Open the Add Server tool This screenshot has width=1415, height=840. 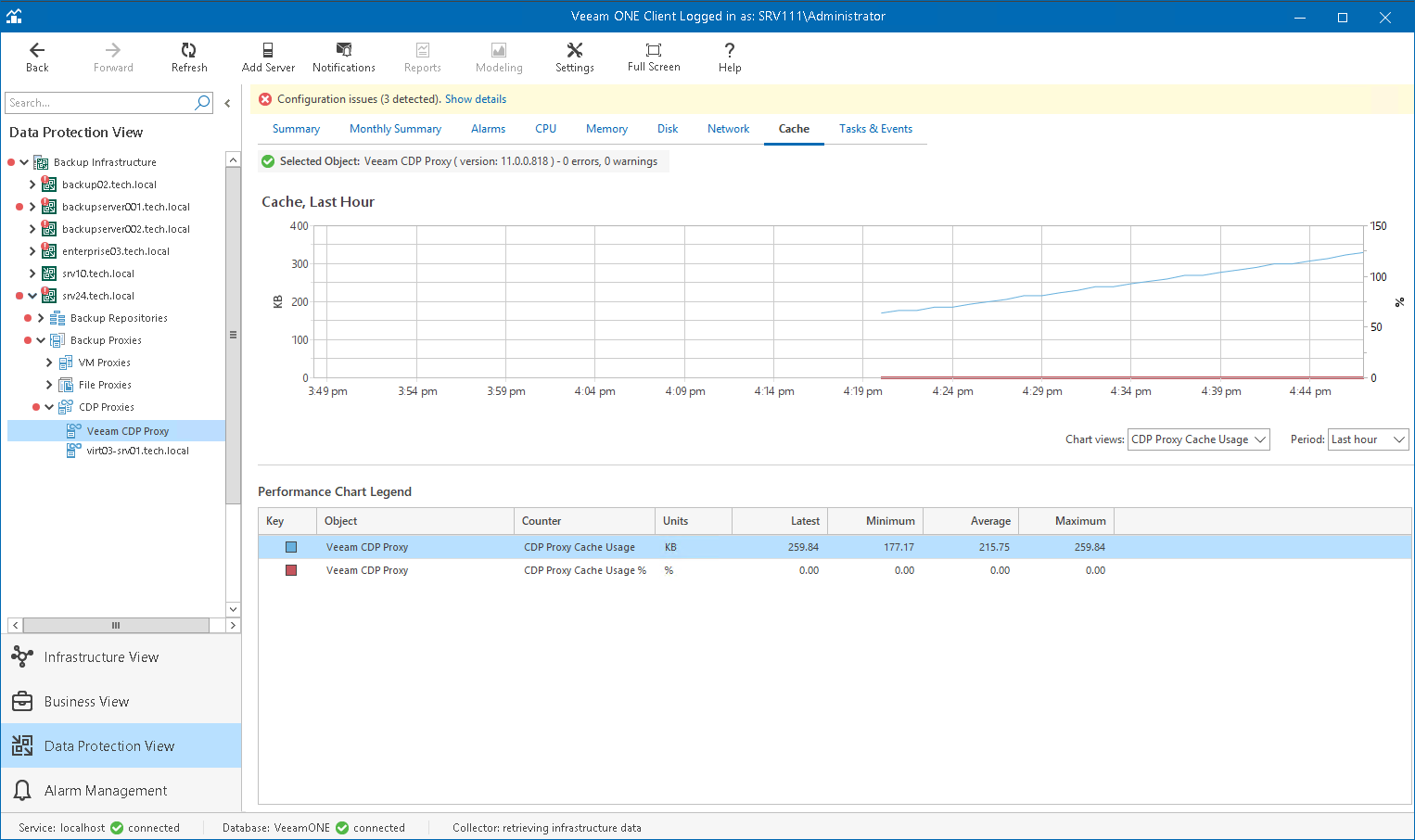click(x=268, y=50)
